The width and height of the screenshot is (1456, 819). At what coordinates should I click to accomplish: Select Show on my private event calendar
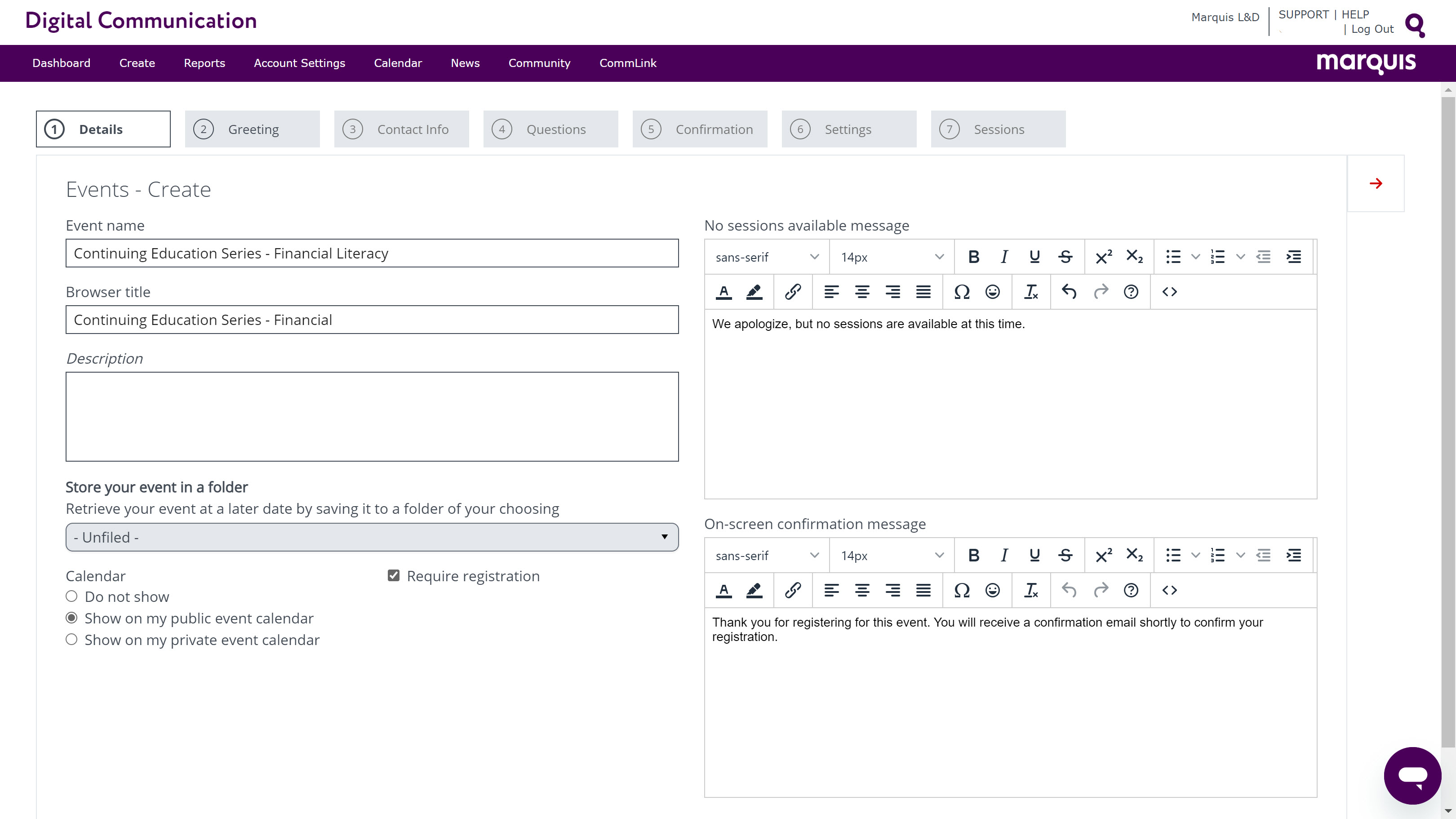[71, 639]
